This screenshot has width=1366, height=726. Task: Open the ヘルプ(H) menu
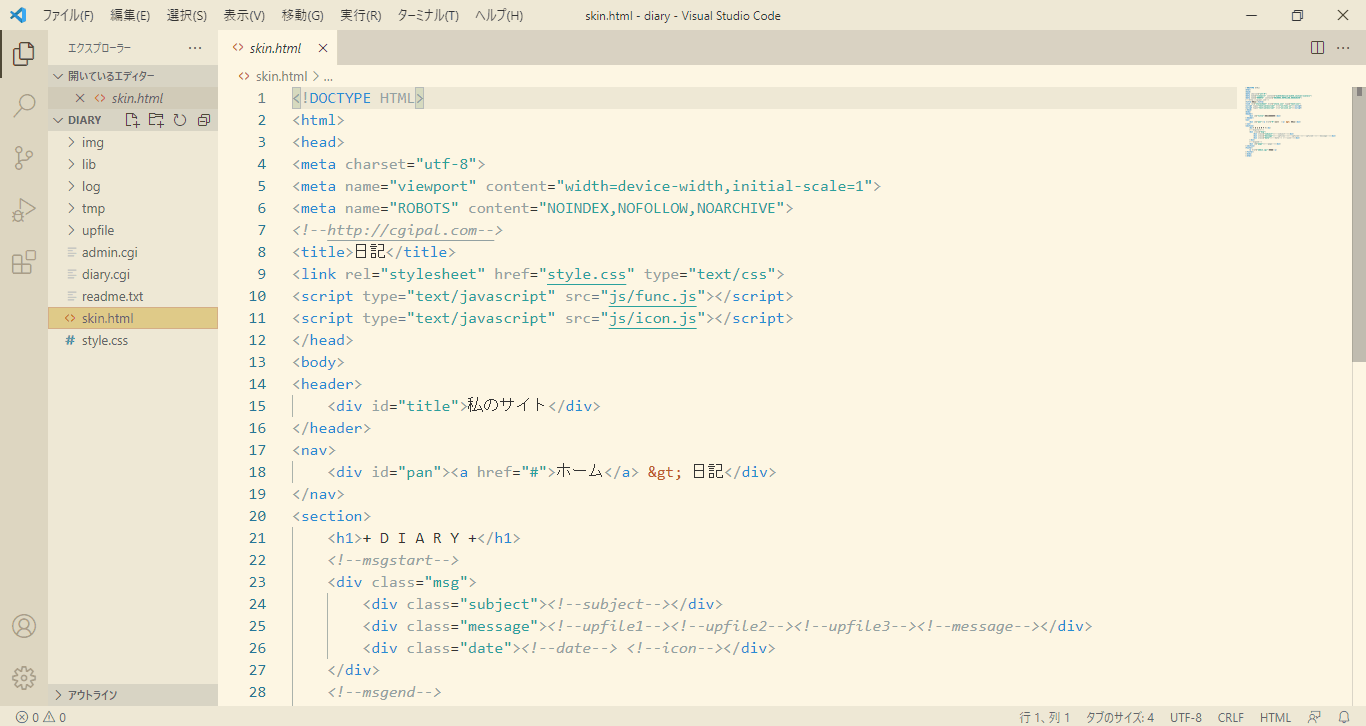(x=498, y=16)
